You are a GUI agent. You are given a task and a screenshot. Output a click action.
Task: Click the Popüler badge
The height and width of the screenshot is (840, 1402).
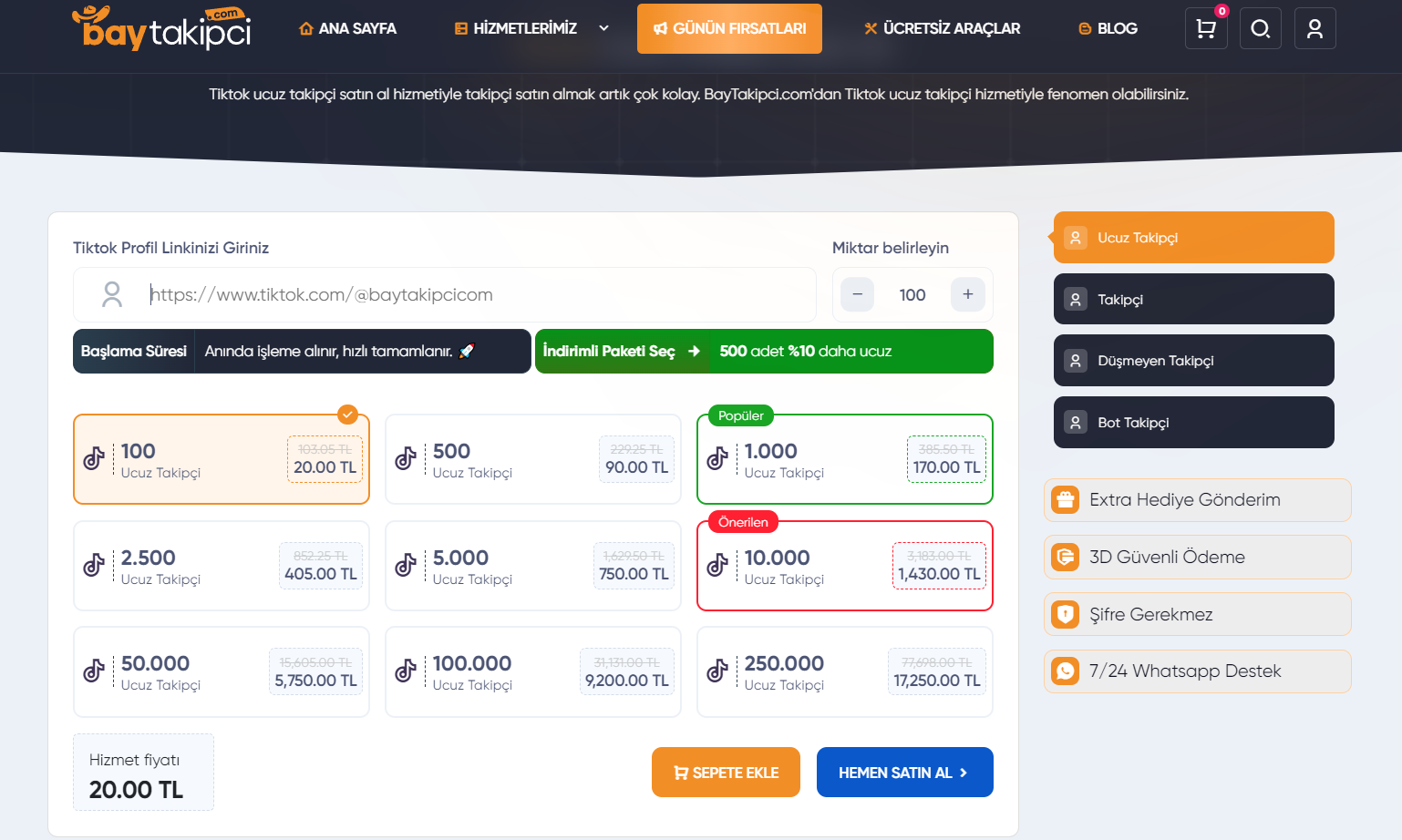(741, 415)
